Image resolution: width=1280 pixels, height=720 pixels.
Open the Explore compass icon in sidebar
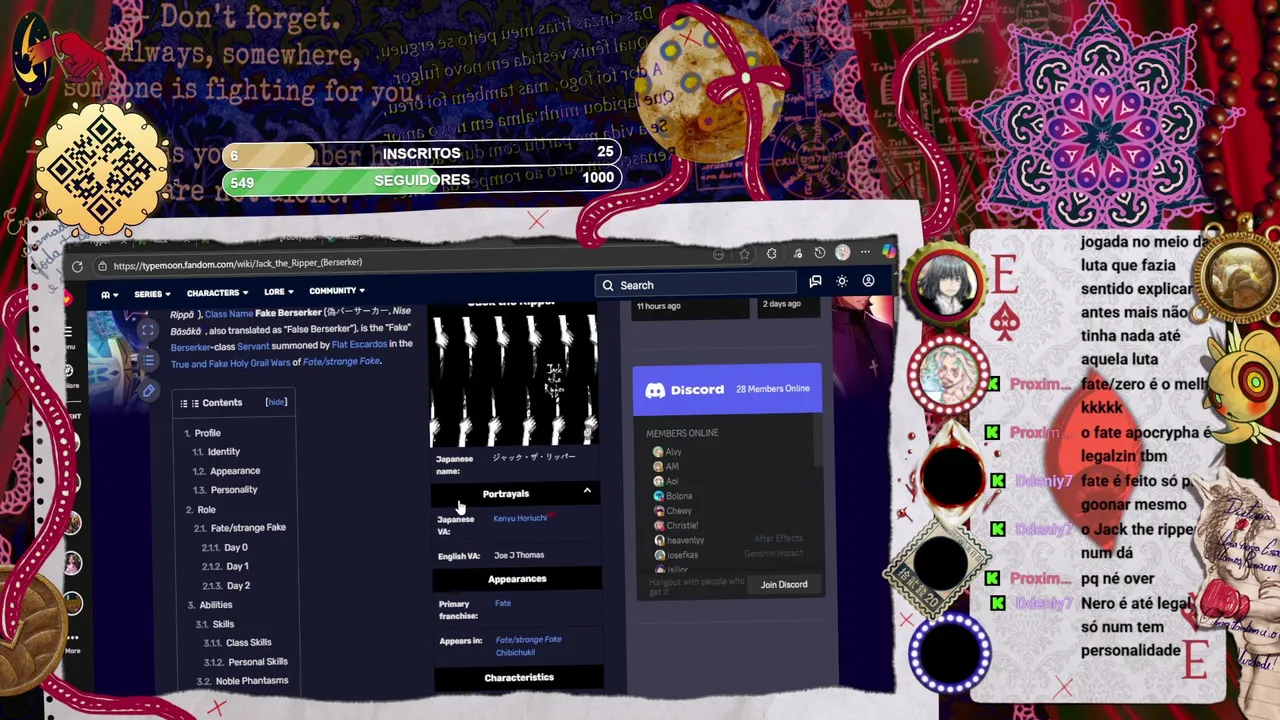[x=69, y=370]
